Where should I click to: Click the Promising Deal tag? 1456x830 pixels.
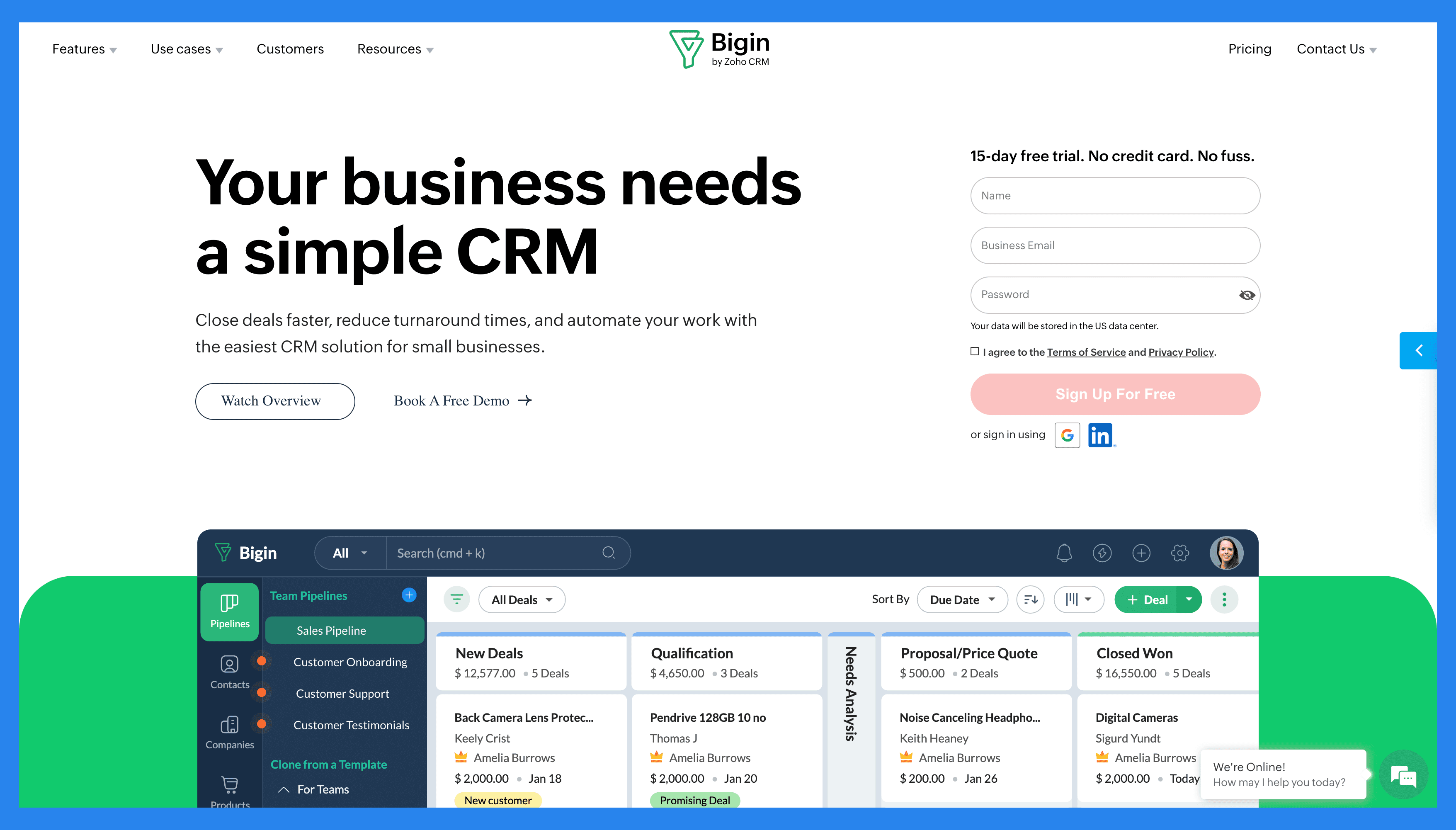click(695, 800)
